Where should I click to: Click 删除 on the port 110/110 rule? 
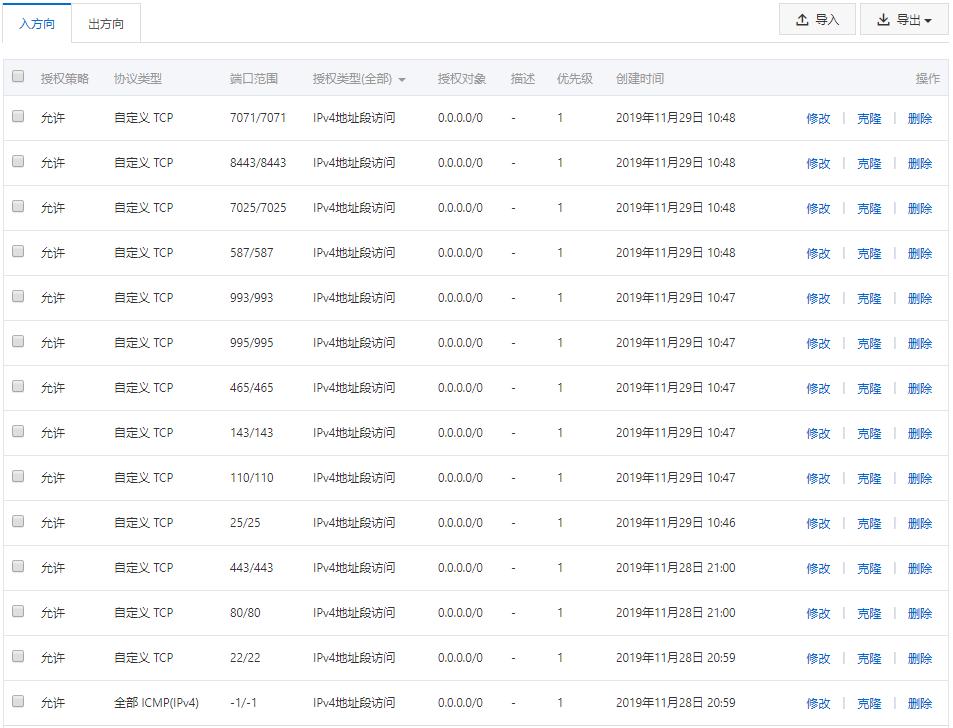pos(918,478)
